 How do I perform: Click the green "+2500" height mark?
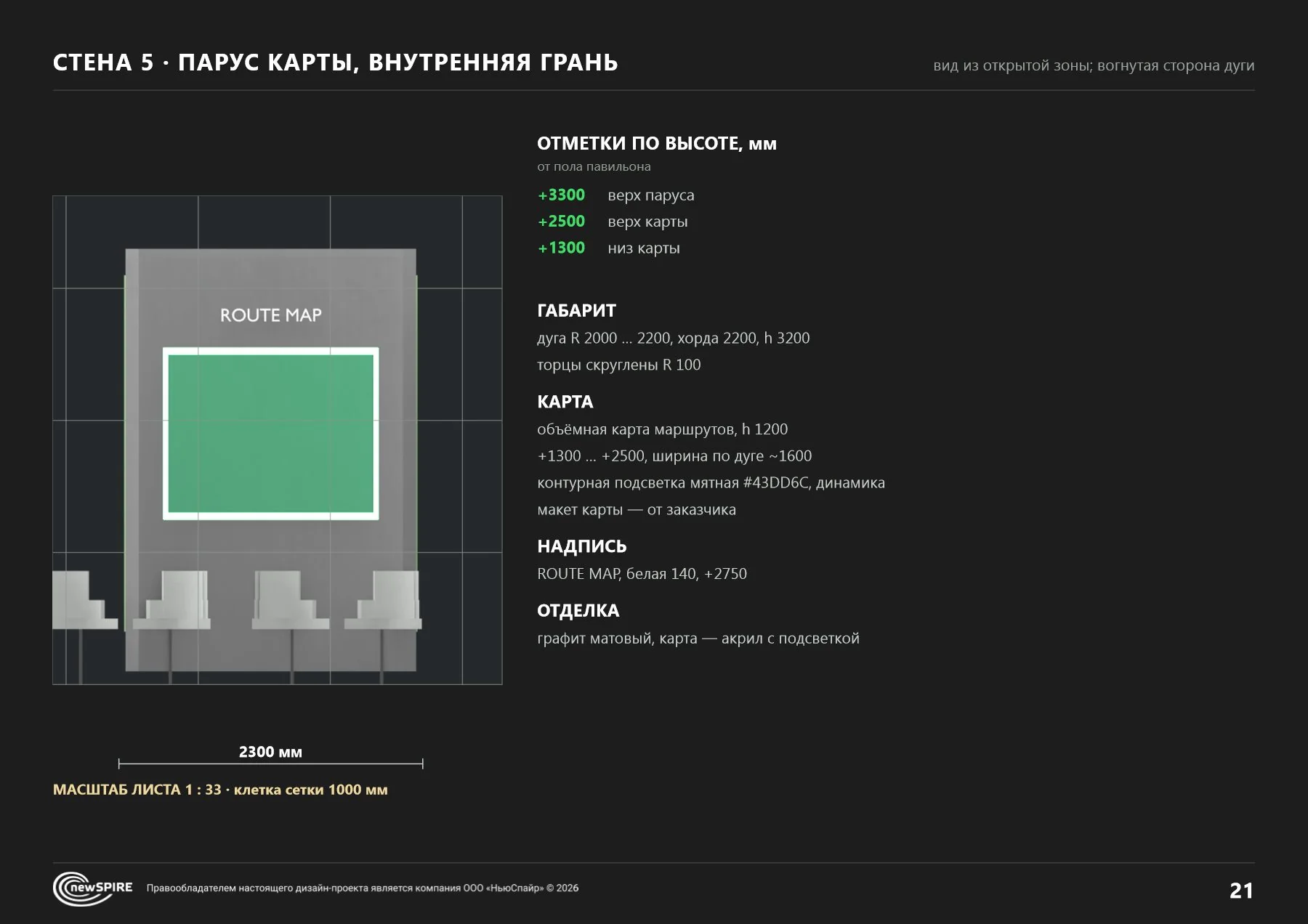point(561,221)
